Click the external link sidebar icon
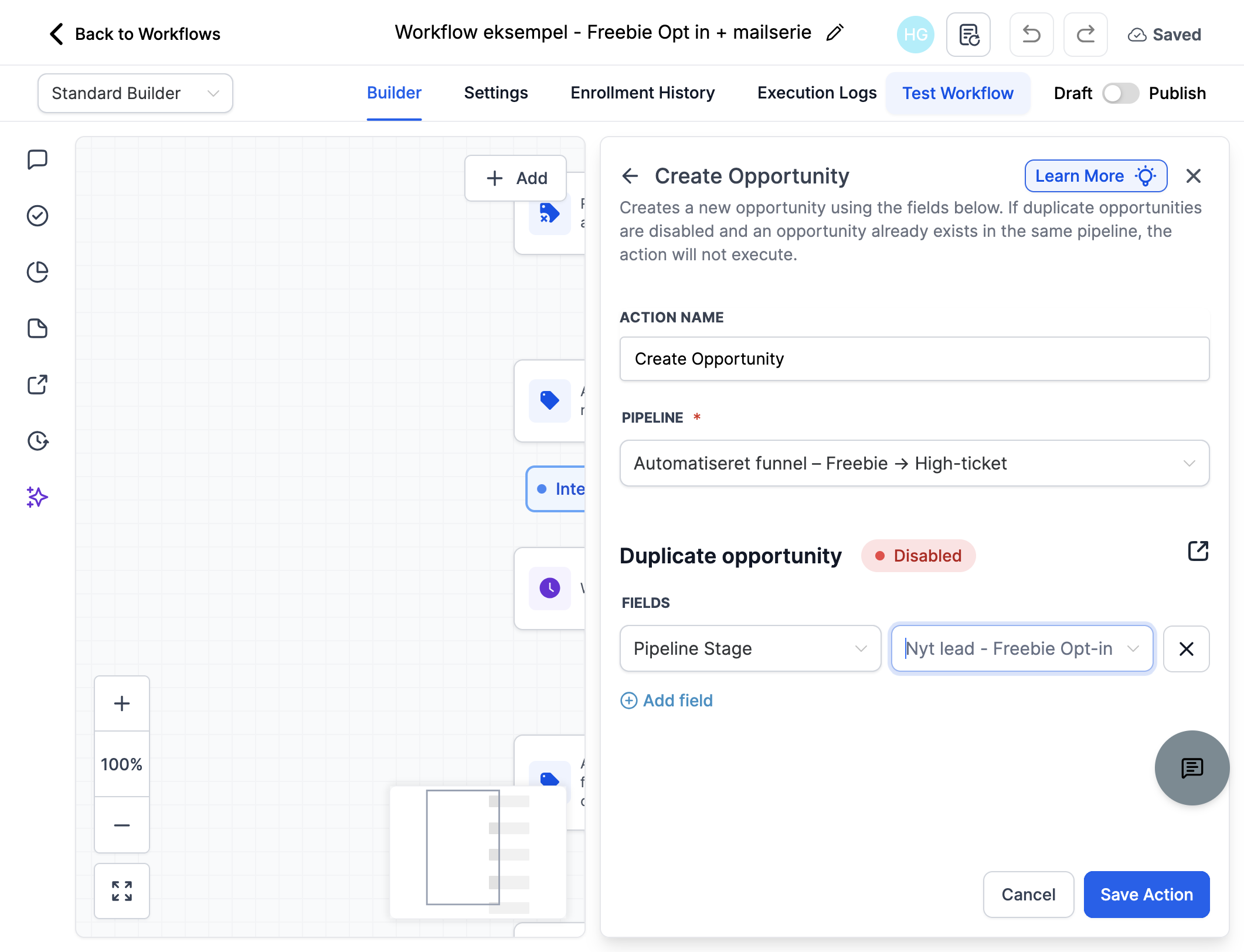 (38, 385)
